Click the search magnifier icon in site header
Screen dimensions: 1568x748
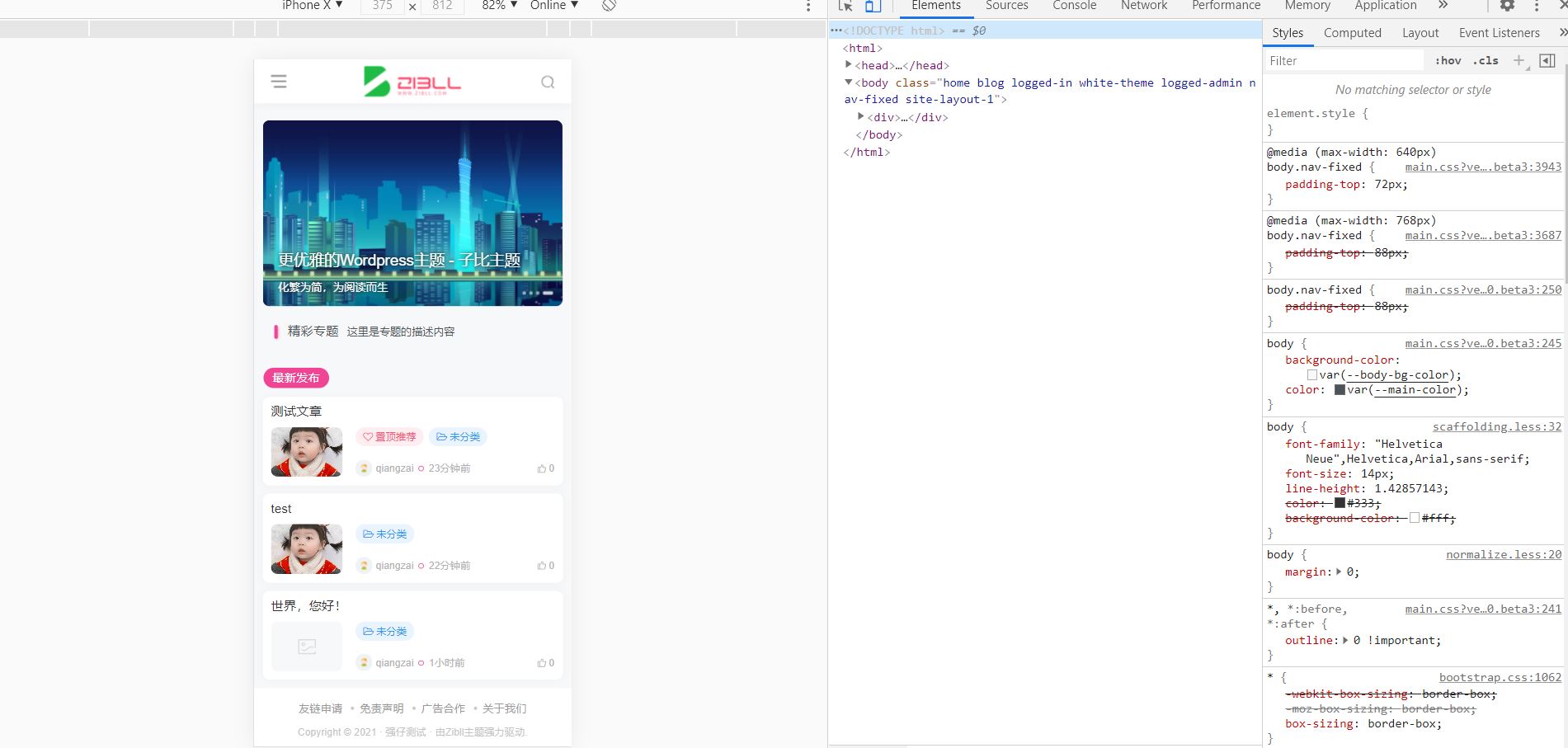point(548,82)
